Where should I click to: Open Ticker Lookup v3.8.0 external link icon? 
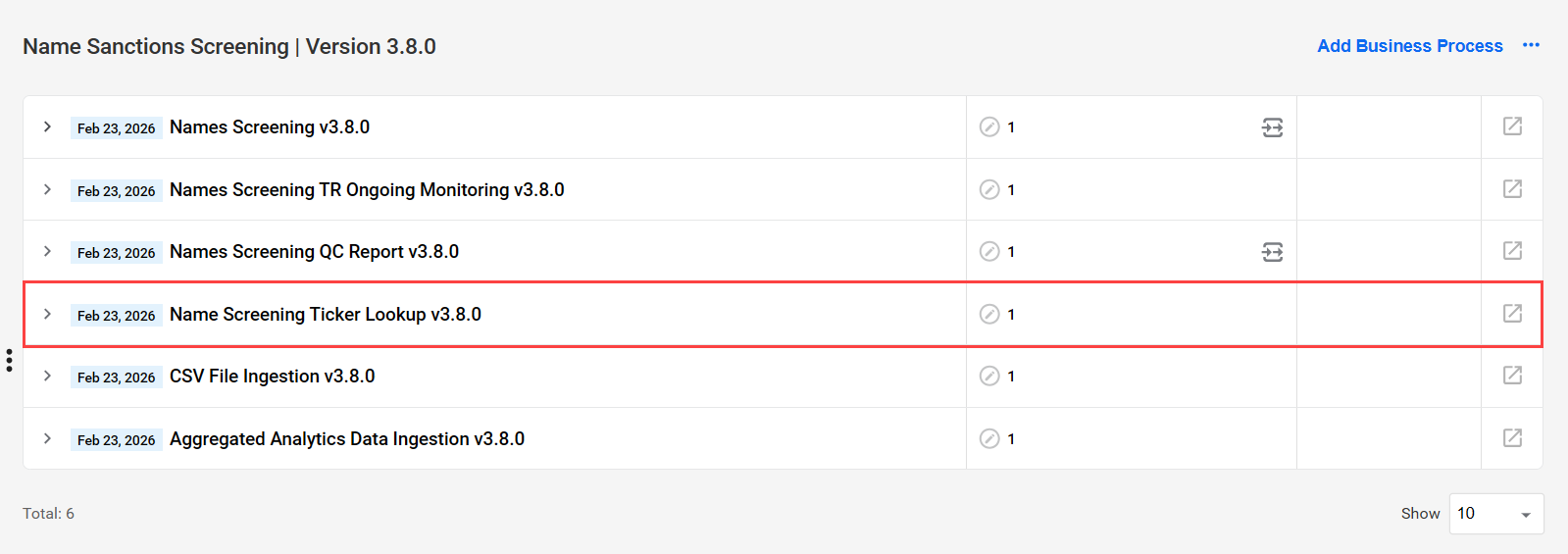click(x=1512, y=314)
